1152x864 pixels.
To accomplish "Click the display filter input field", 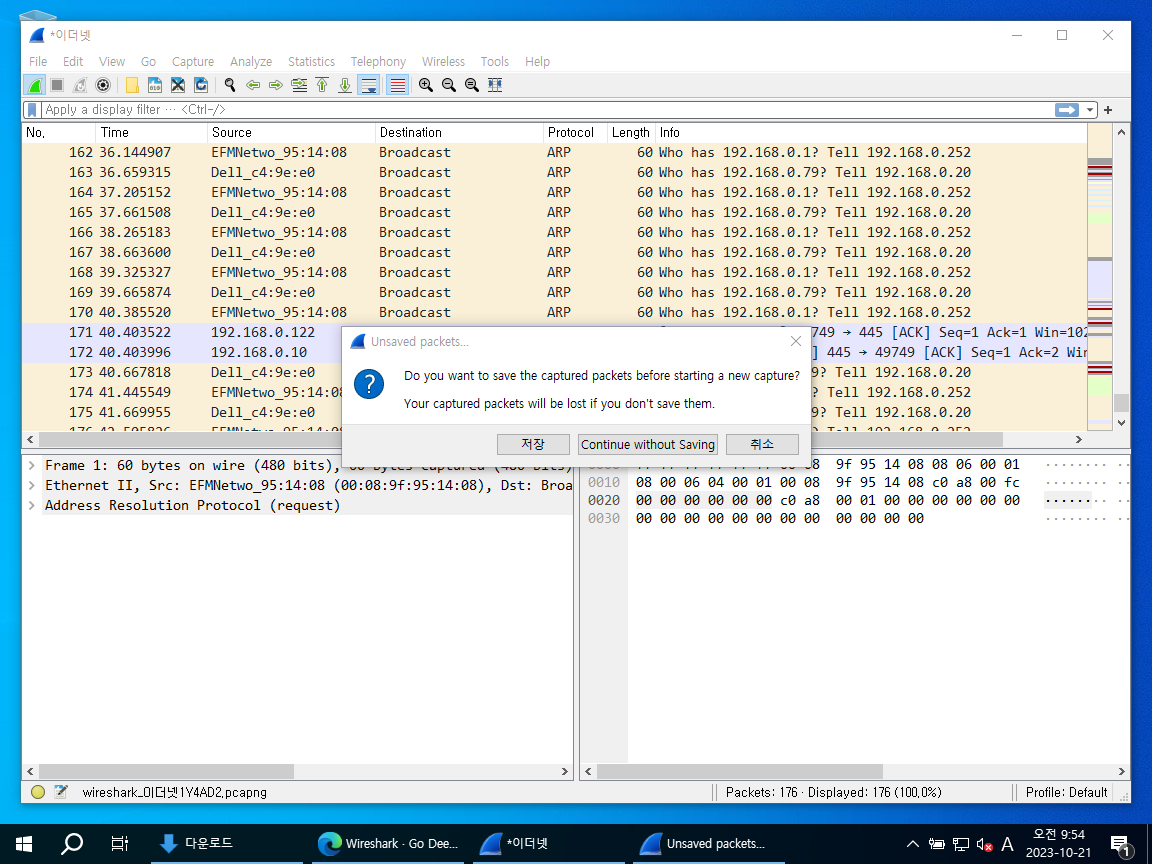I will [547, 109].
